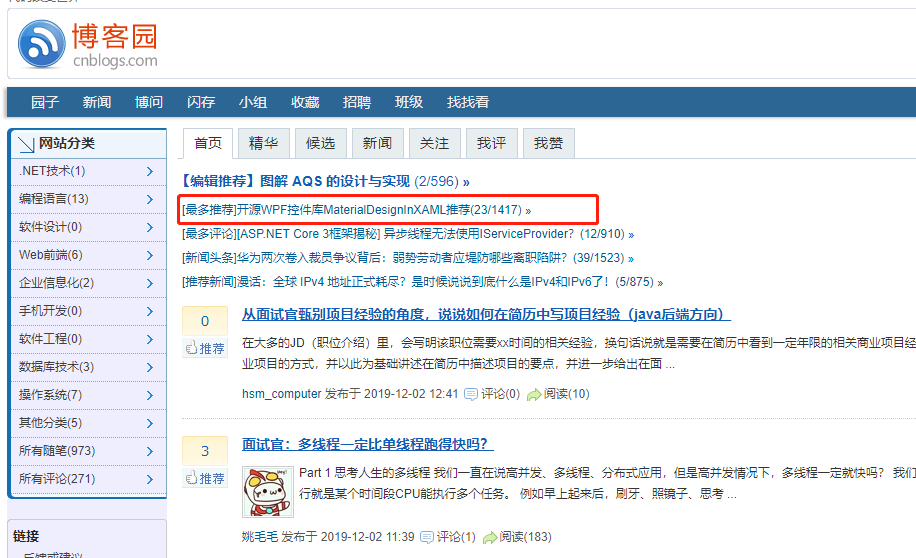
Task: Expand the 企业信息化(2) category arrow
Action: [150, 283]
